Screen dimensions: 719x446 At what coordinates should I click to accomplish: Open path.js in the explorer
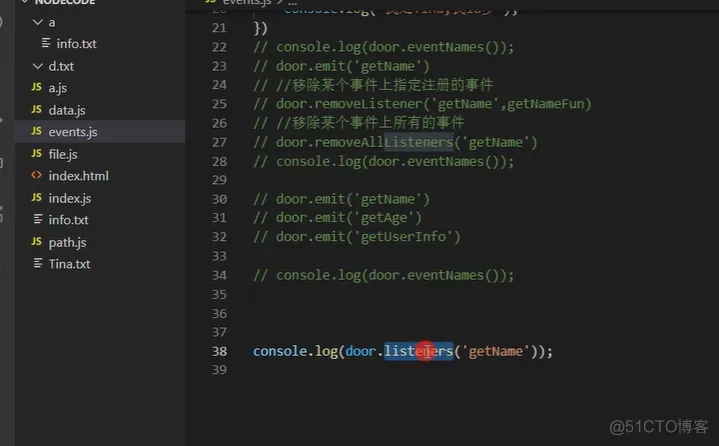pyautogui.click(x=67, y=242)
